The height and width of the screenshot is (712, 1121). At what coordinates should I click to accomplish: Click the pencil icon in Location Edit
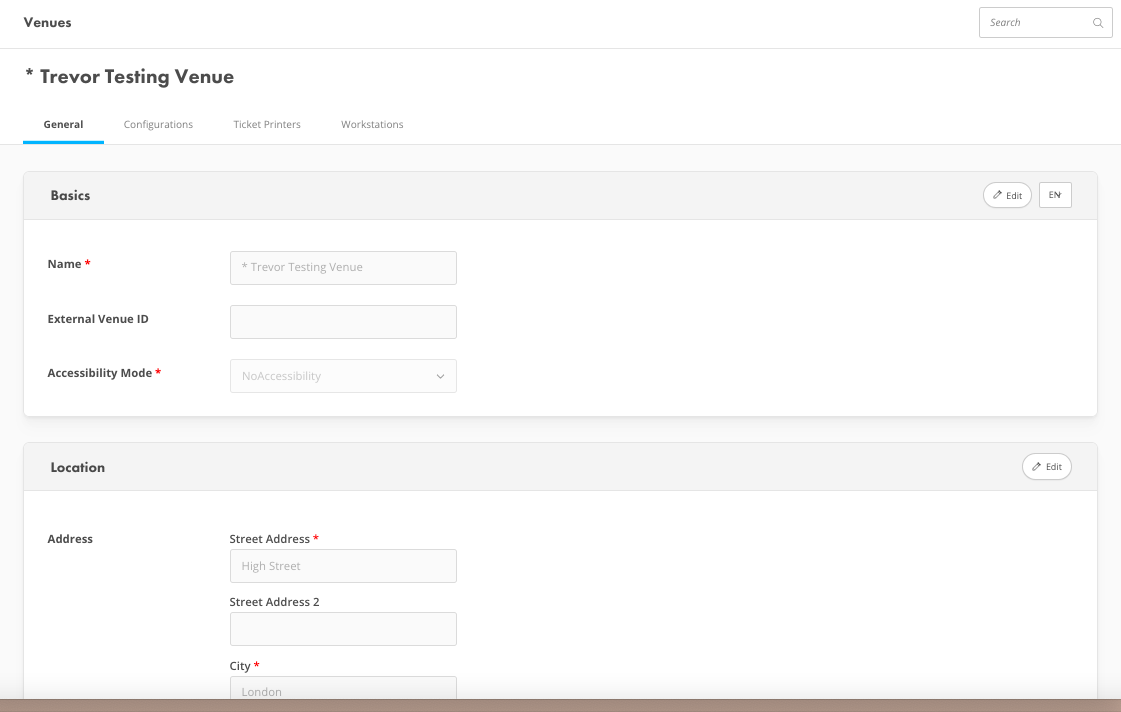coord(1037,466)
